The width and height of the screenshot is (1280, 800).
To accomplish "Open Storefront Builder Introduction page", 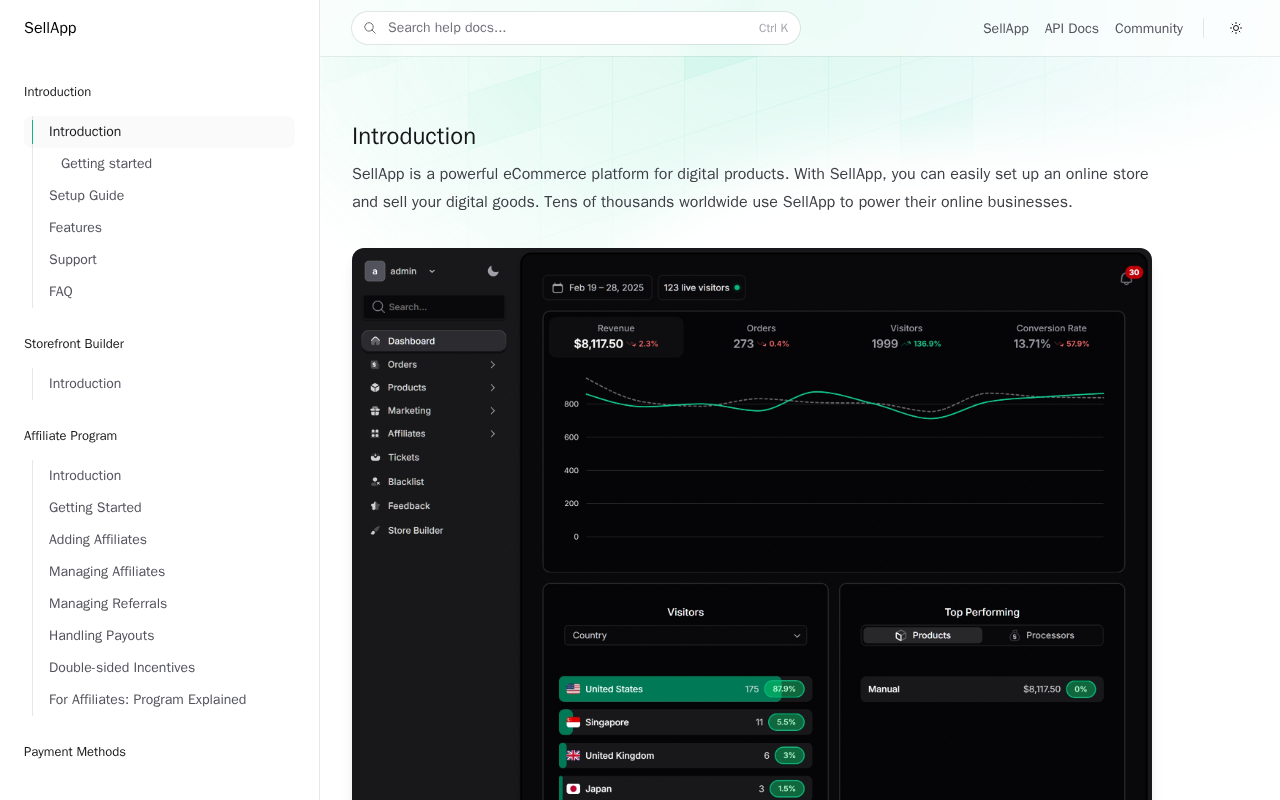I will [x=85, y=384].
